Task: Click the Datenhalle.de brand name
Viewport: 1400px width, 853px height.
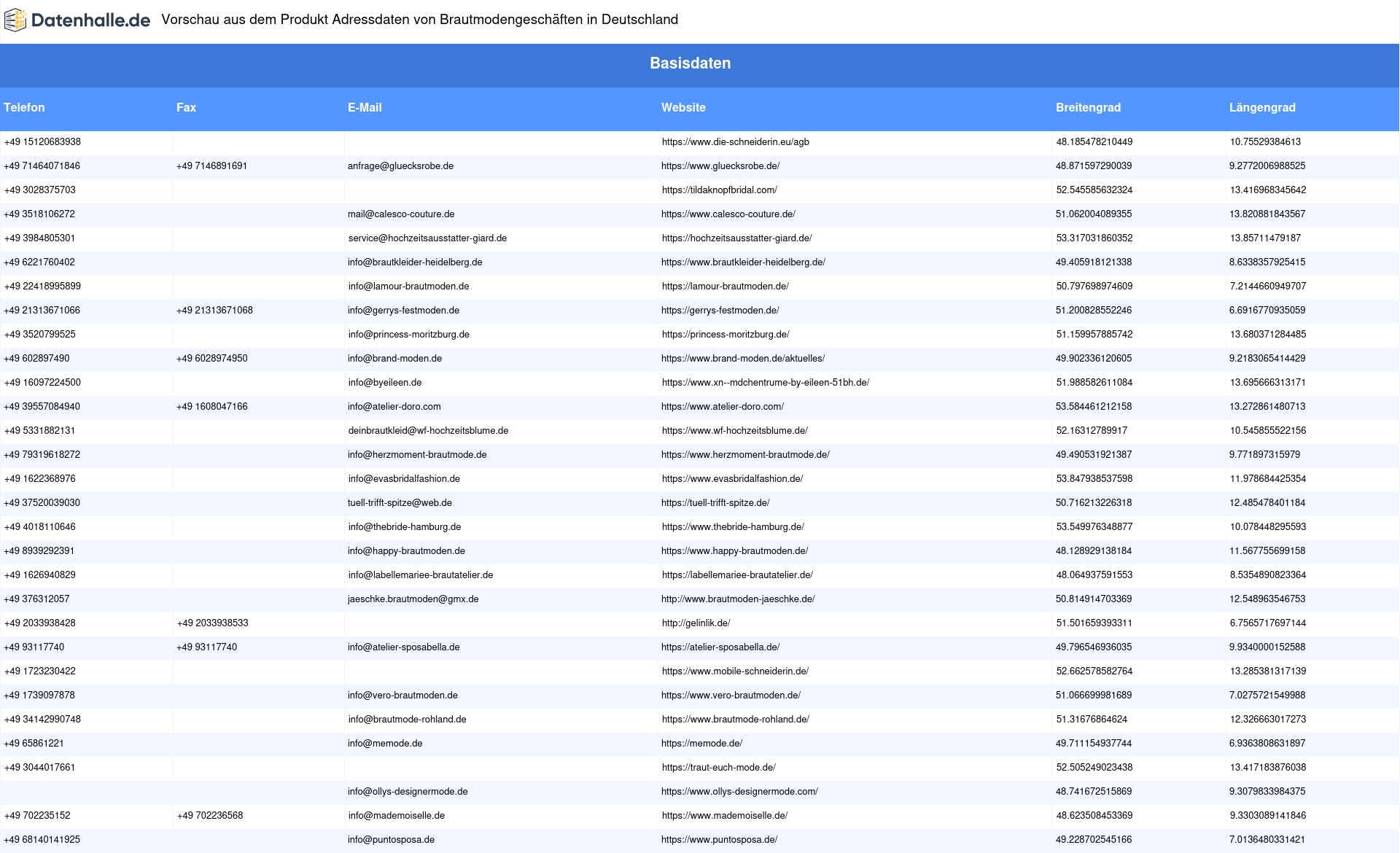Action: click(x=91, y=20)
